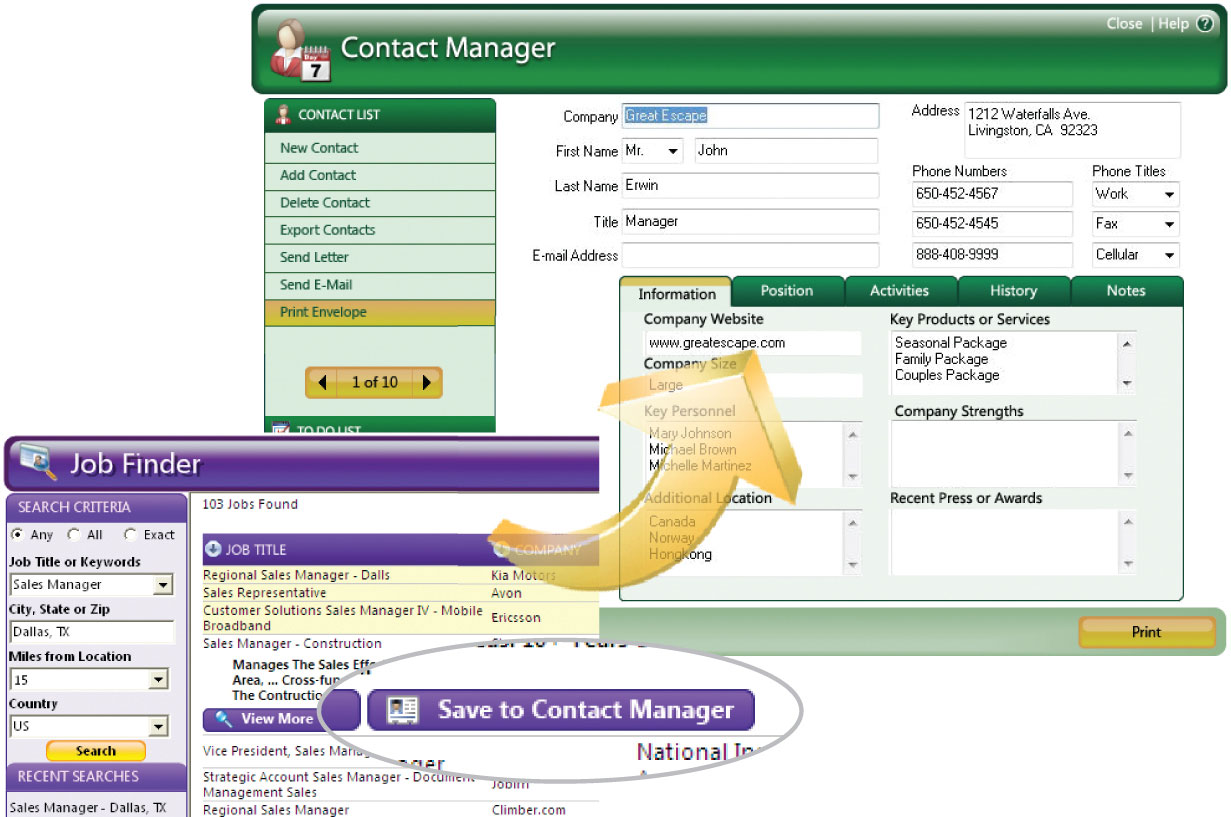The height and width of the screenshot is (817, 1231).
Task: Click the Last Name field Erwin
Action: (750, 186)
